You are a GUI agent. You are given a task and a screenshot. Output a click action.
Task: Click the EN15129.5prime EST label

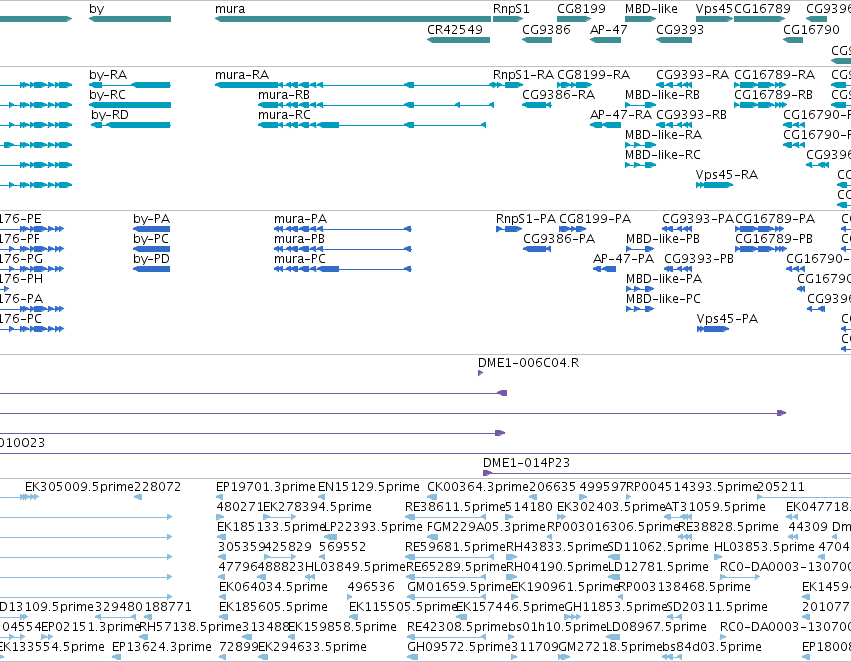coord(369,487)
